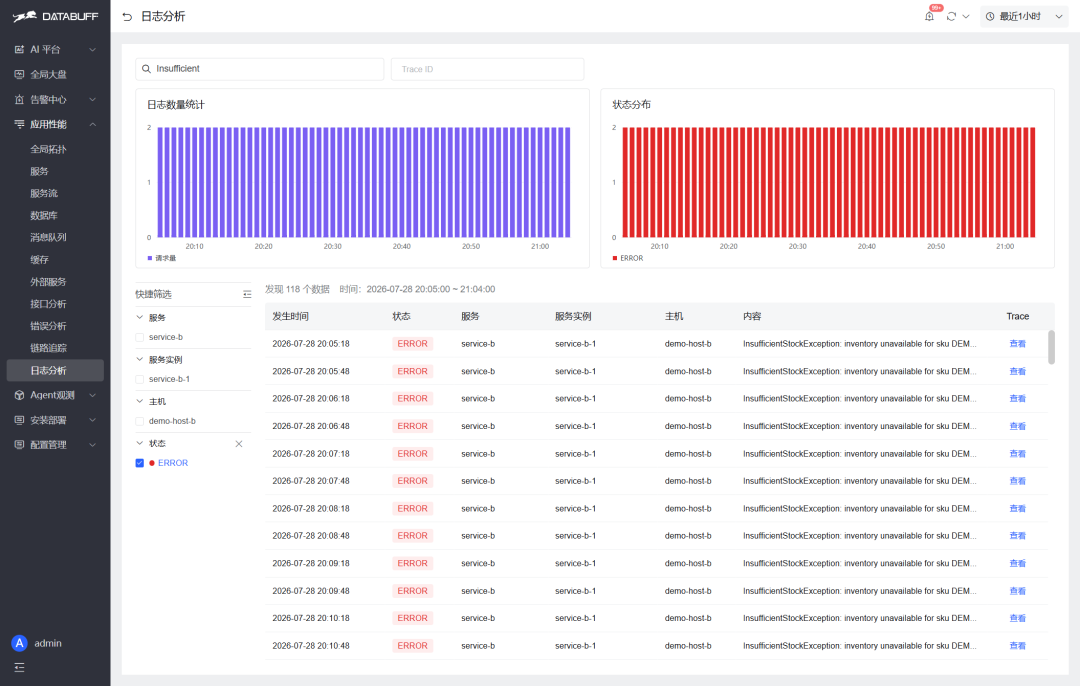Viewport: 1080px width, 686px height.
Task: Click the 快捷筛选 collapse icon
Action: tap(247, 294)
